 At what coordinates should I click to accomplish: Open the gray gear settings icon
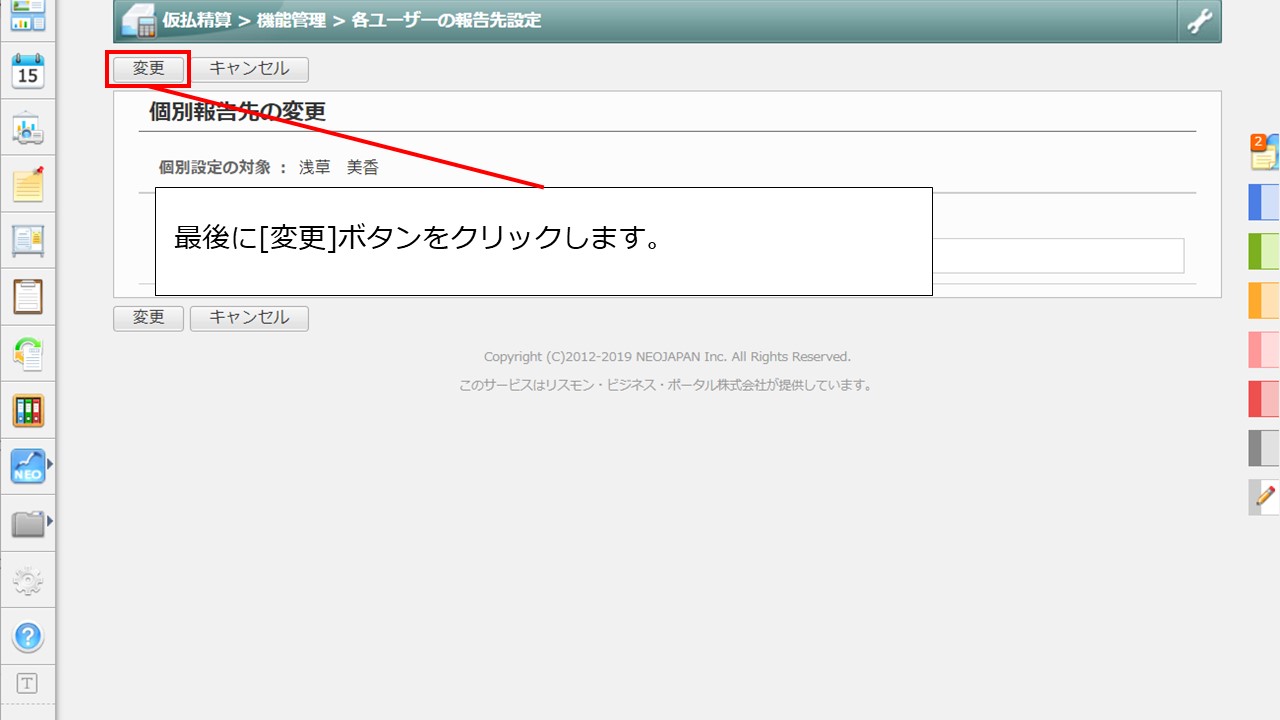(x=28, y=580)
